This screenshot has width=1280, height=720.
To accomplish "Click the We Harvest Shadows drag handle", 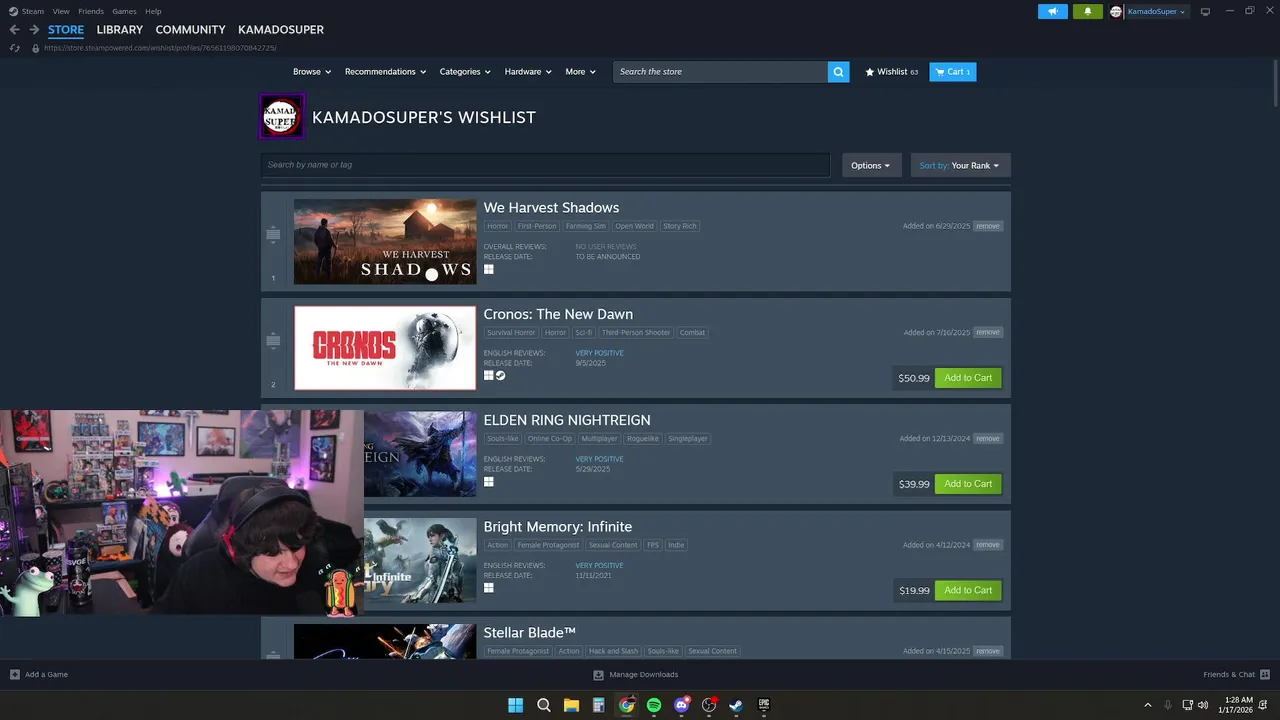I will click(273, 234).
